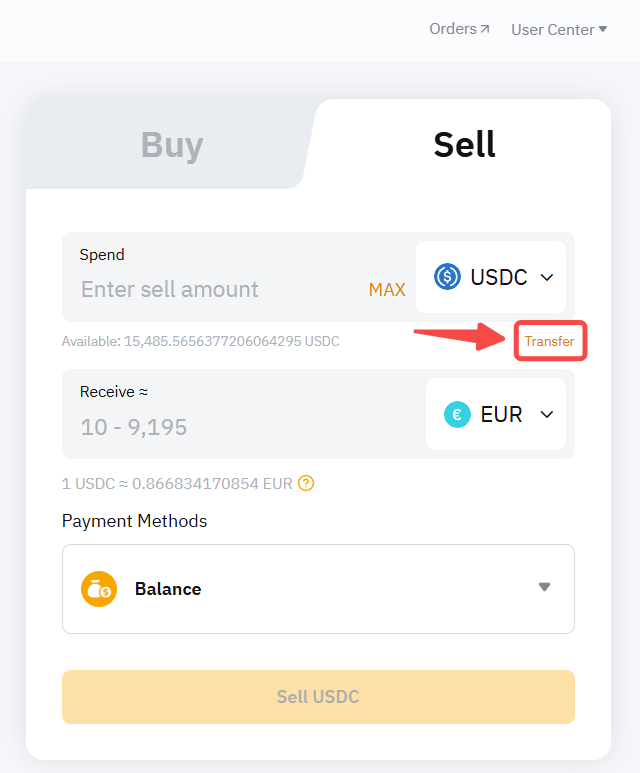640x773 pixels.
Task: Click the Transfer link
Action: click(549, 341)
